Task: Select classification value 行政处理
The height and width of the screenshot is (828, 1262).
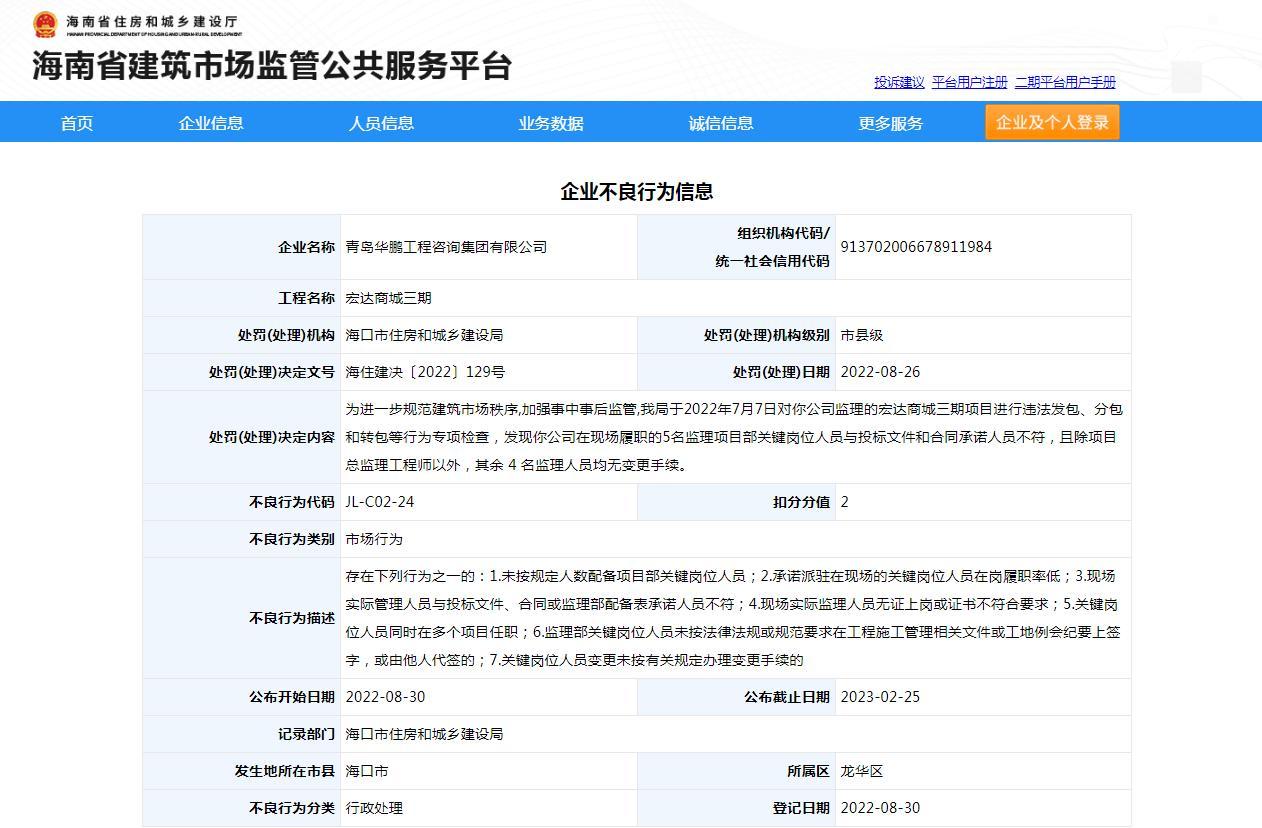Action: pos(374,808)
